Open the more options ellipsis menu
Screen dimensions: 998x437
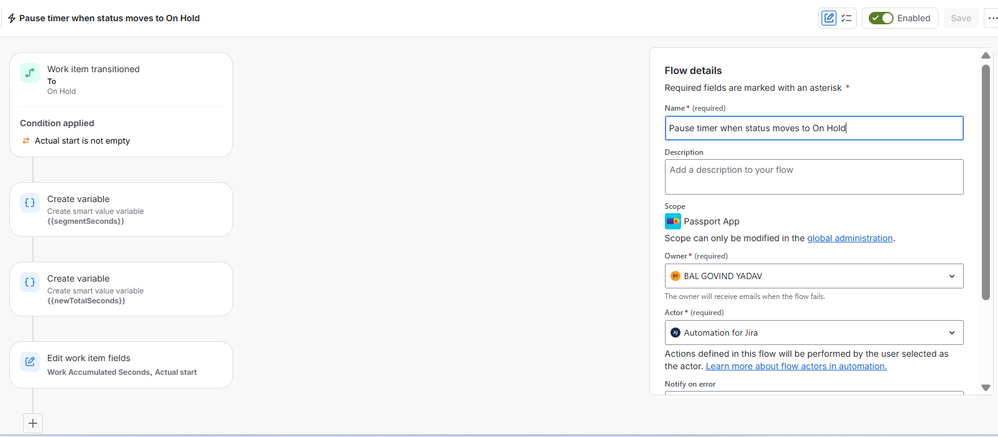(x=992, y=18)
